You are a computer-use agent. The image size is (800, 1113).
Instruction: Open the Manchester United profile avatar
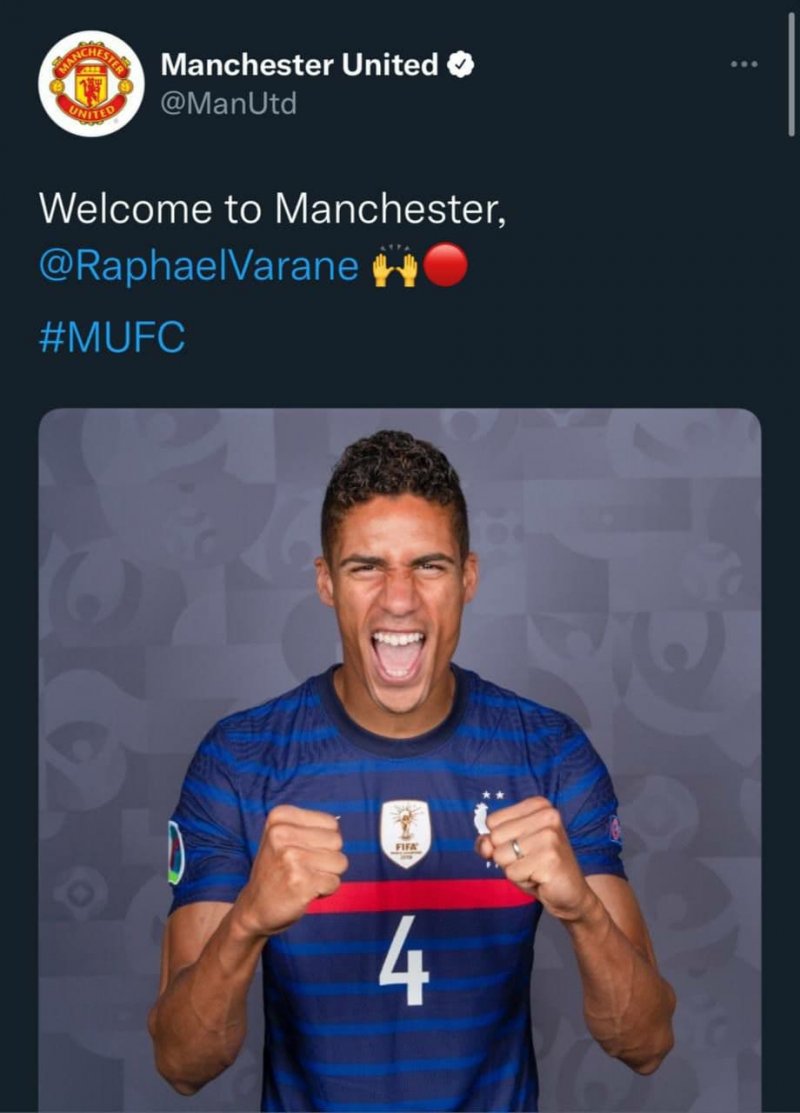coord(91,83)
